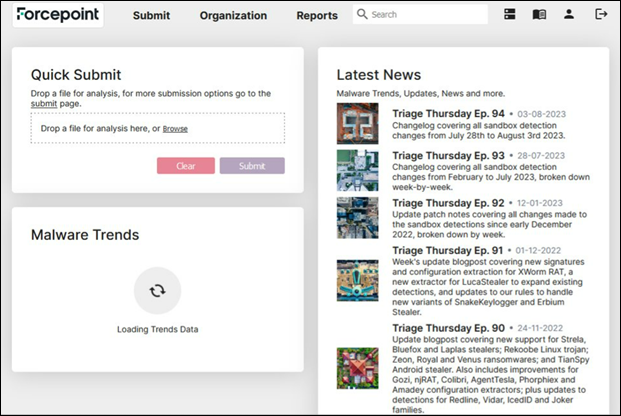621x416 pixels.
Task: Click the Forcepoint logo
Action: click(59, 15)
